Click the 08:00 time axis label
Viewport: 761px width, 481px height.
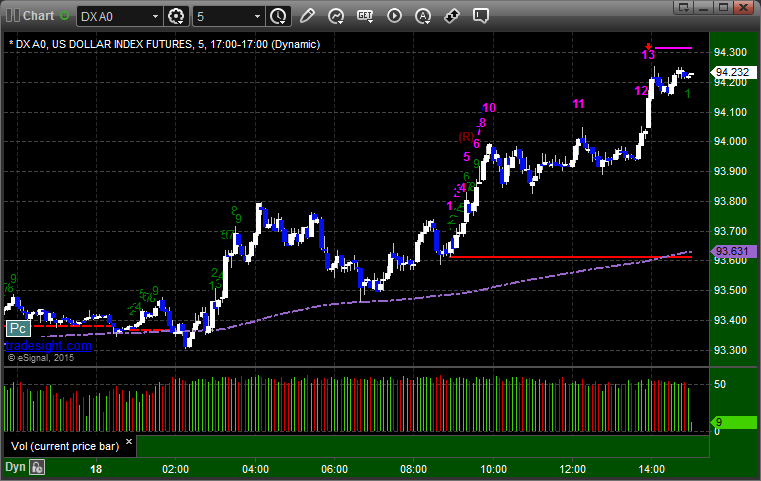(414, 469)
